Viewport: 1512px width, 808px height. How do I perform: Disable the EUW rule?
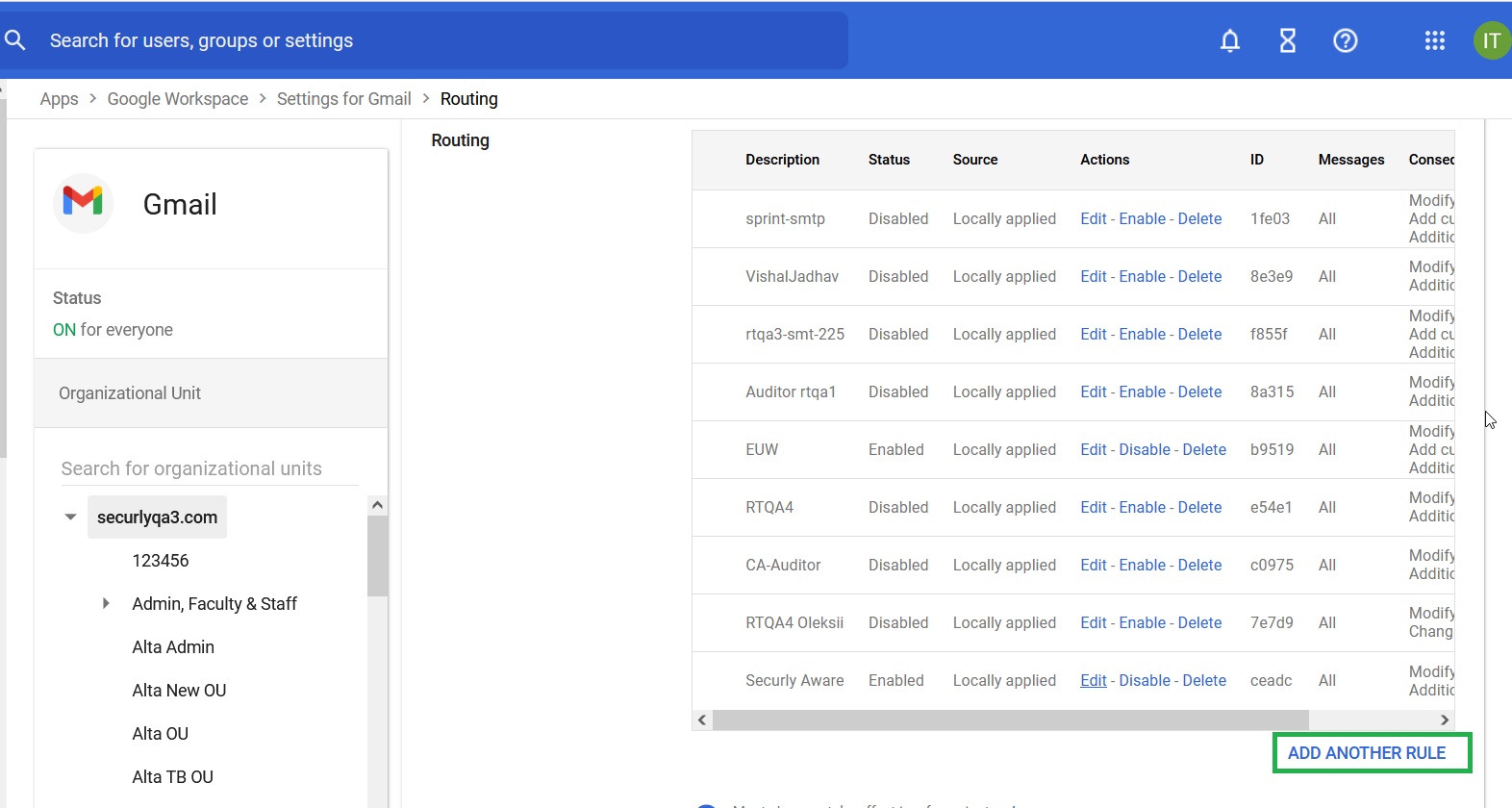click(x=1145, y=450)
